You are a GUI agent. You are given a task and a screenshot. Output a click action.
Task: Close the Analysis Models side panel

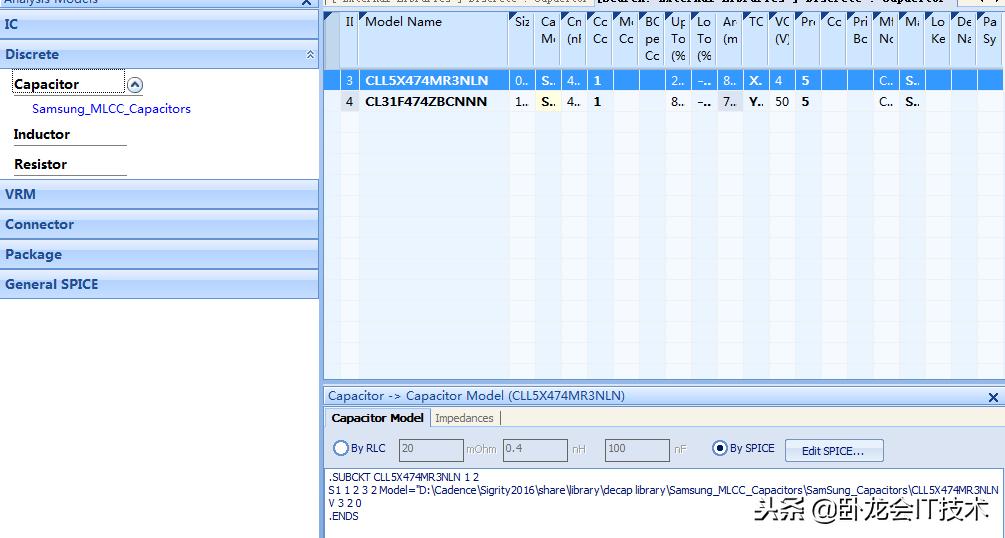click(x=307, y=3)
